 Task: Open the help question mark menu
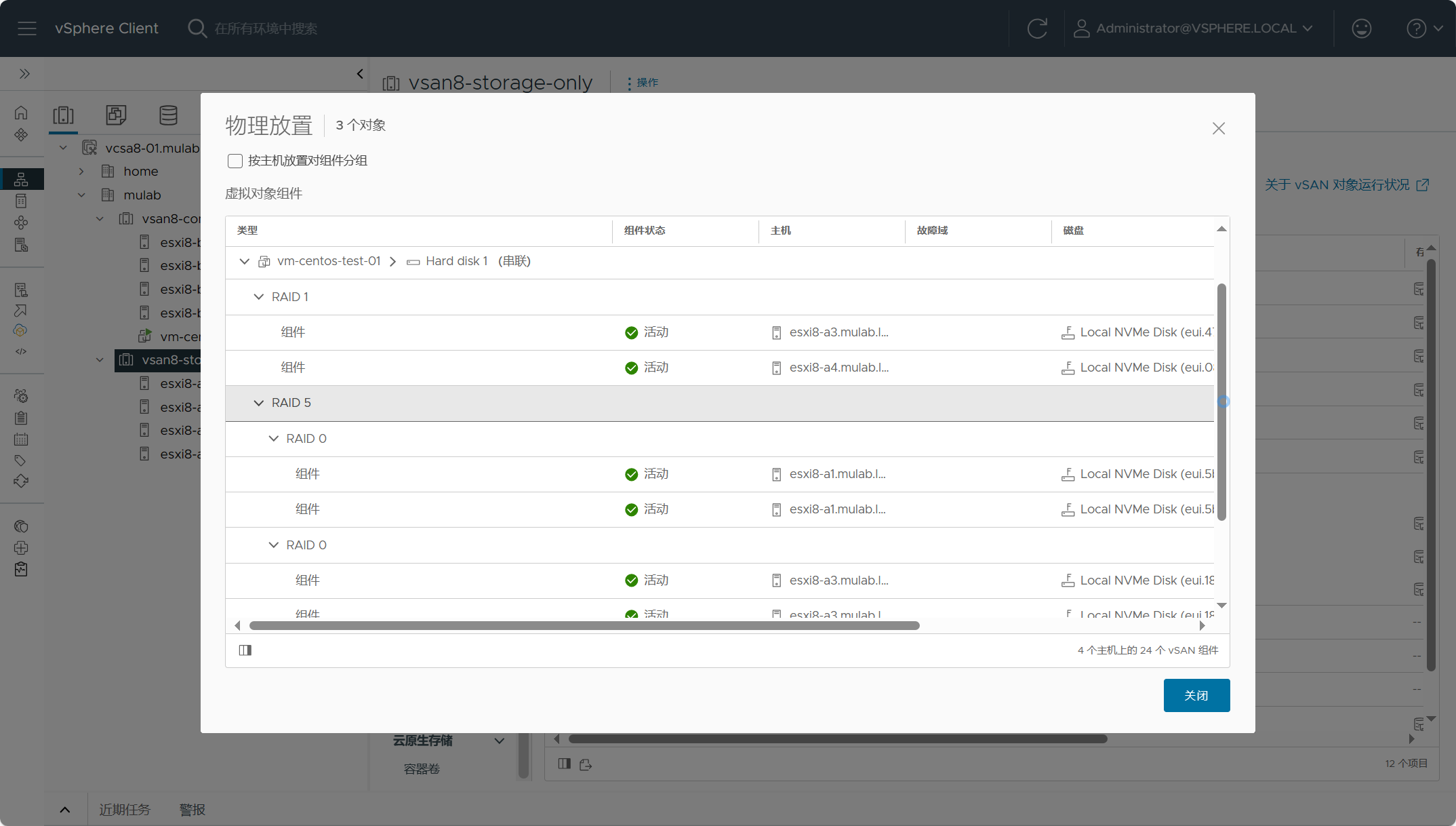pos(1425,28)
